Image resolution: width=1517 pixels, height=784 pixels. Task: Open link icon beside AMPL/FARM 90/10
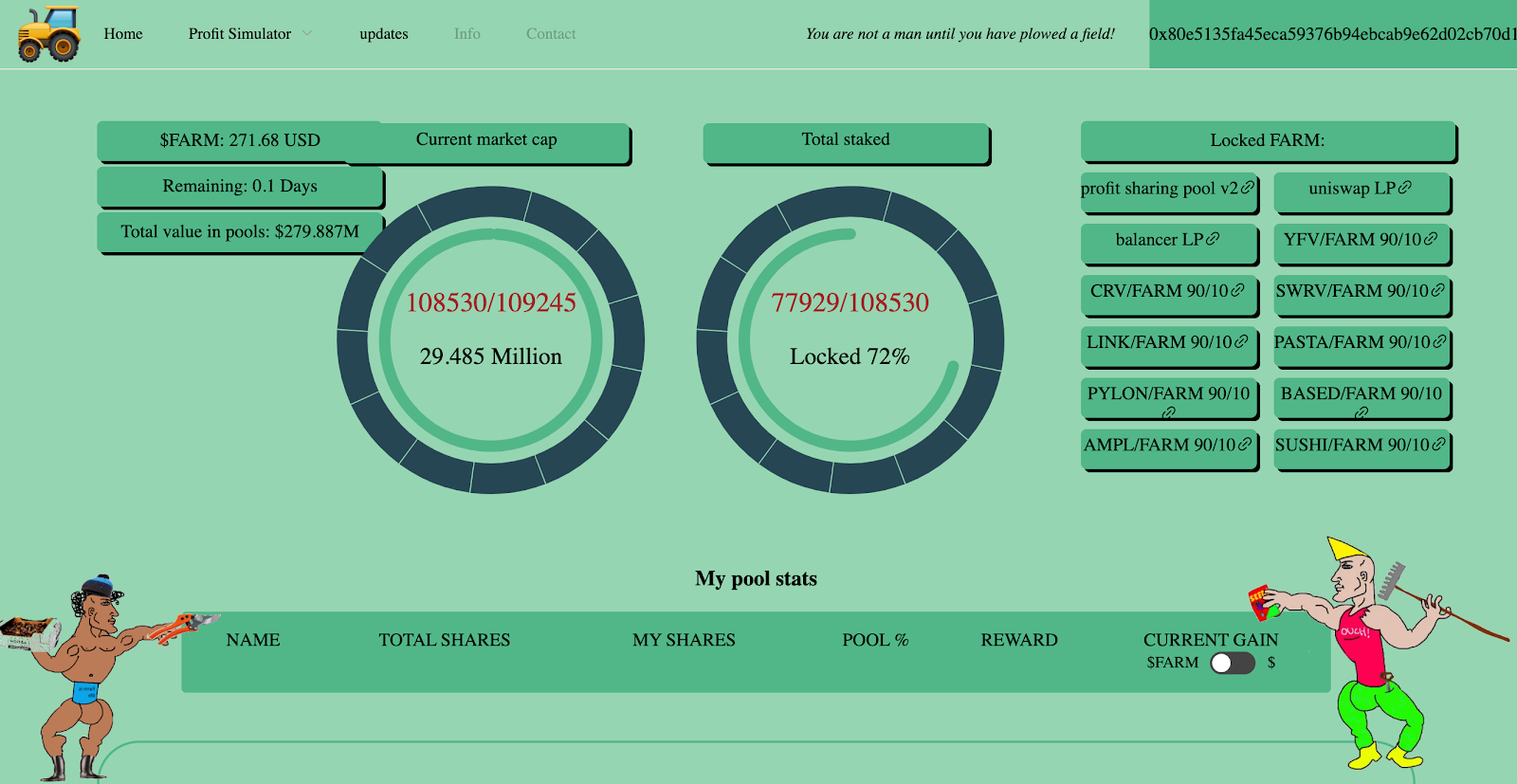pos(1245,444)
